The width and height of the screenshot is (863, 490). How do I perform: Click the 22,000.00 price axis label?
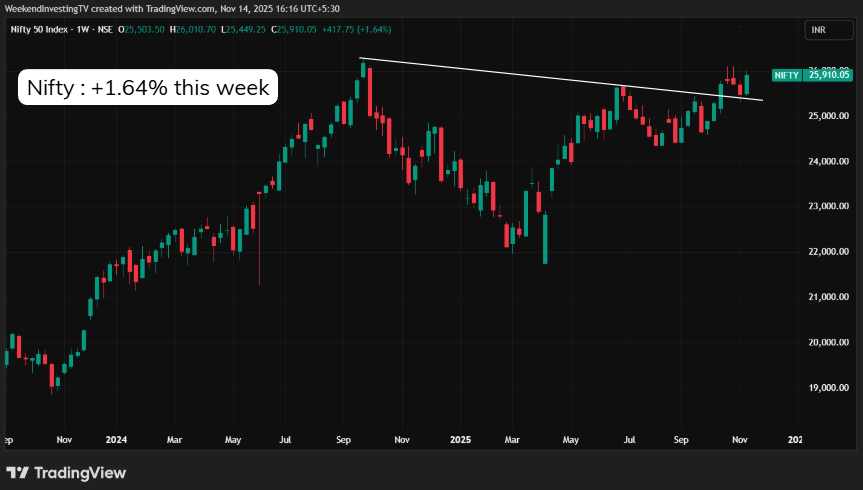(x=829, y=252)
